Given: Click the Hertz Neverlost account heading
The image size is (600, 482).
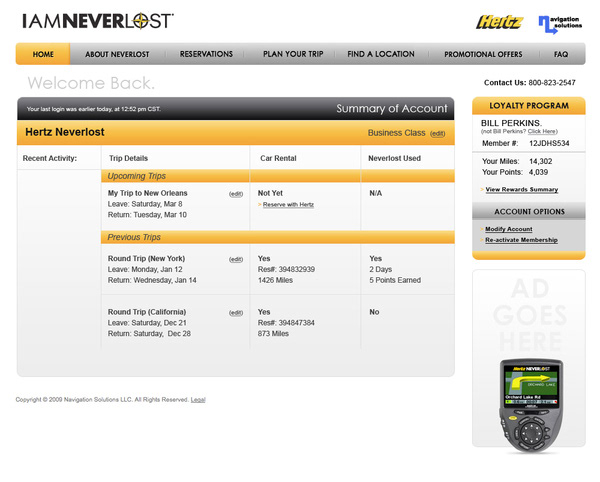Looking at the screenshot, I should 65,132.
